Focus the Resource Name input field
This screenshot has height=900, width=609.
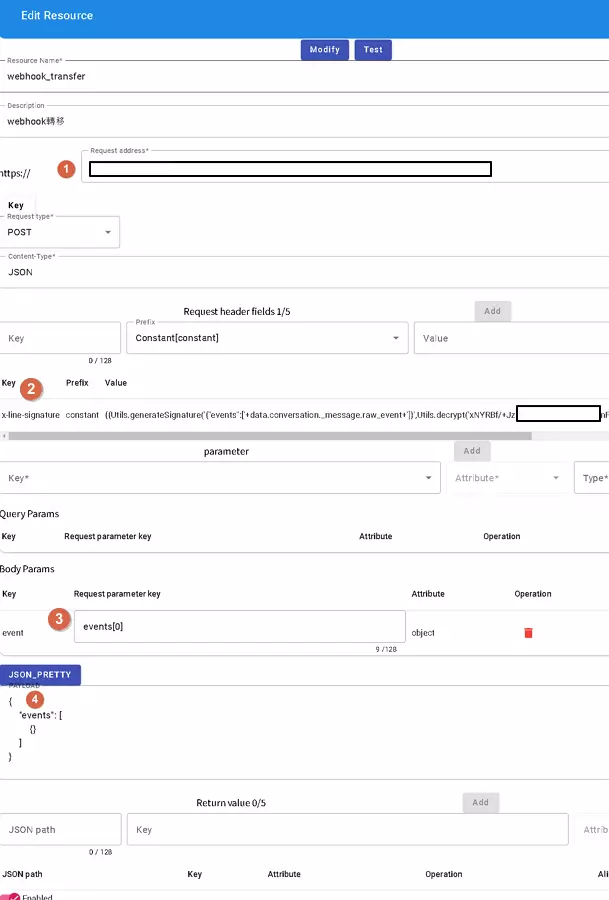point(300,76)
